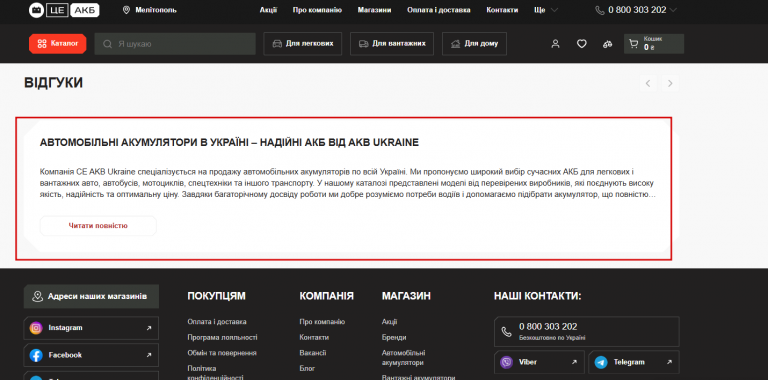This screenshot has height=380, width=768.
Task: Open Адреси наших магазинів button
Action: tap(91, 296)
